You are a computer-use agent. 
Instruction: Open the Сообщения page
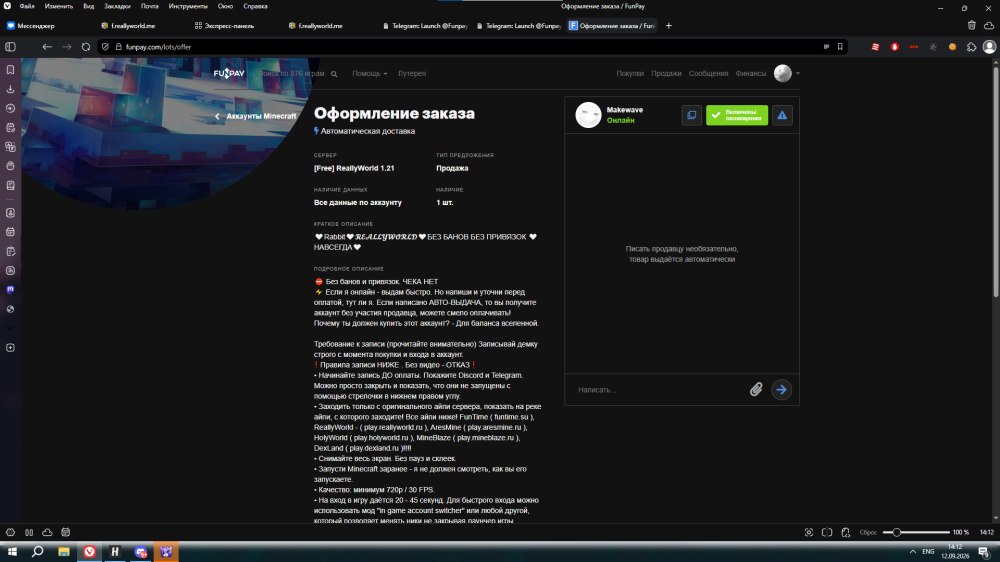click(x=708, y=74)
